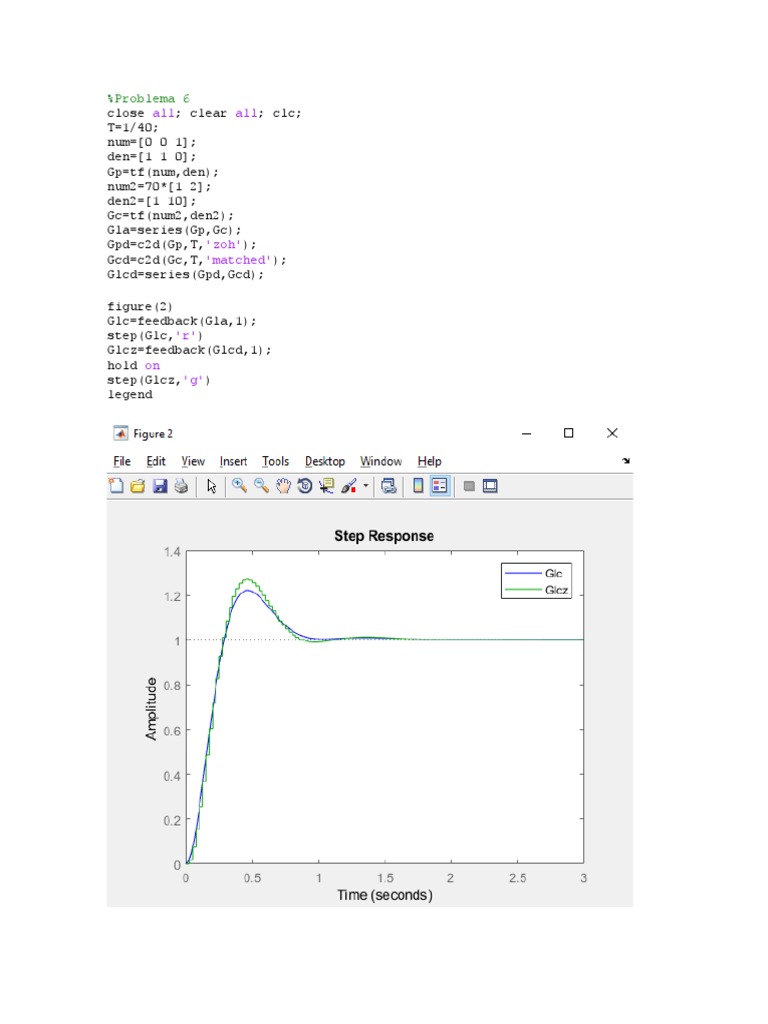Open the Tools menu
Viewport: 768px width, 1024px height.
tap(276, 461)
